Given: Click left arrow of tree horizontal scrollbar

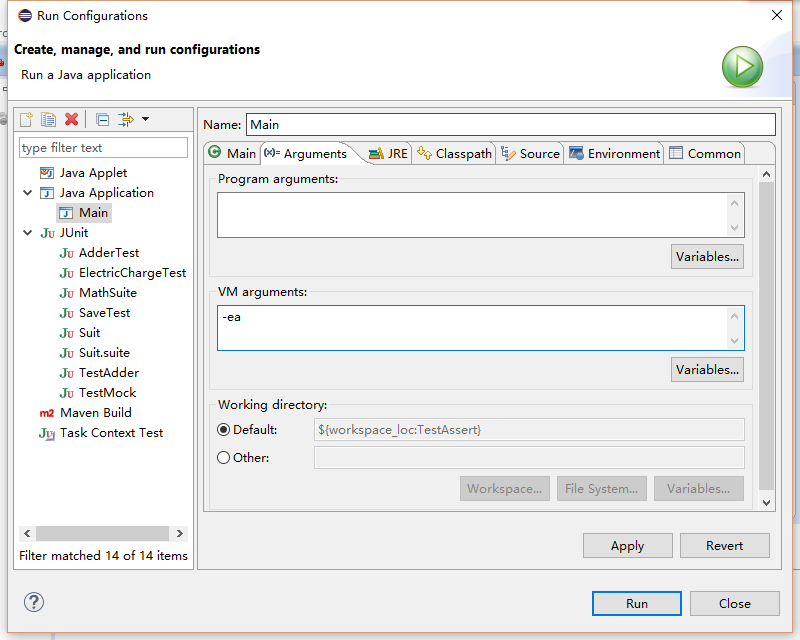Looking at the screenshot, I should 27,533.
